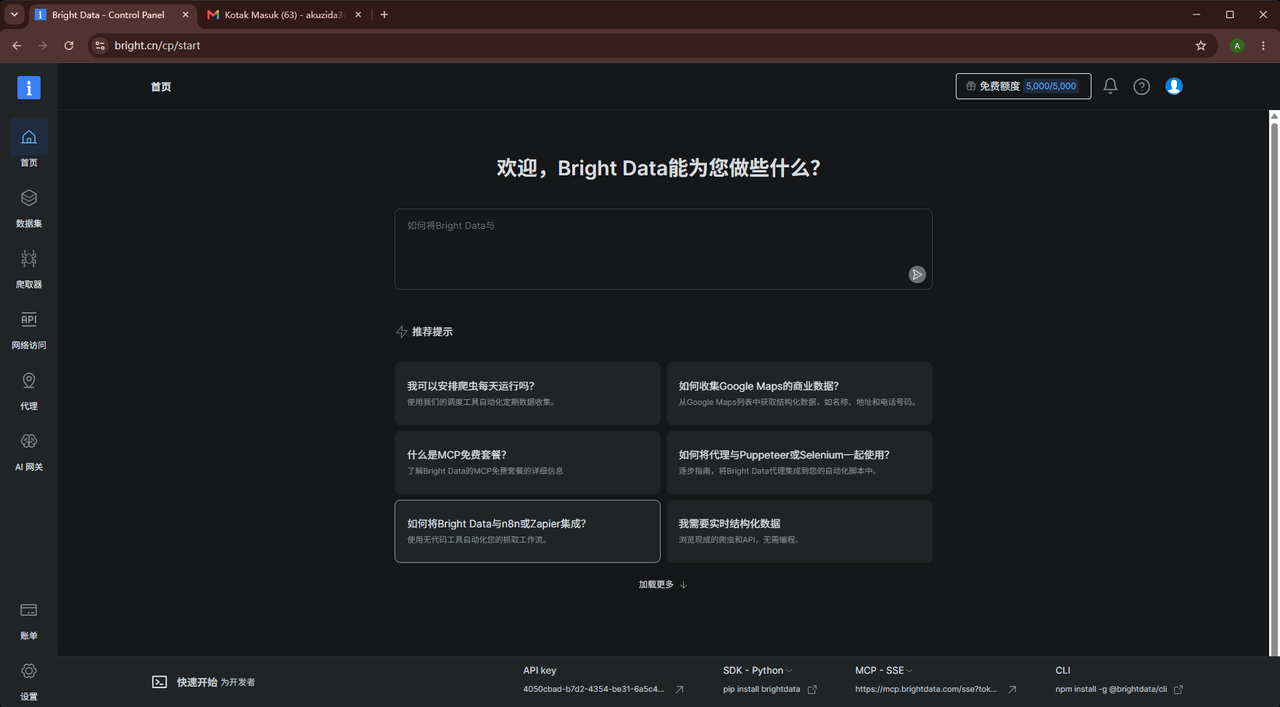Image resolution: width=1280 pixels, height=707 pixels.
Task: Open the 账单 billing sidebar icon
Action: [29, 610]
